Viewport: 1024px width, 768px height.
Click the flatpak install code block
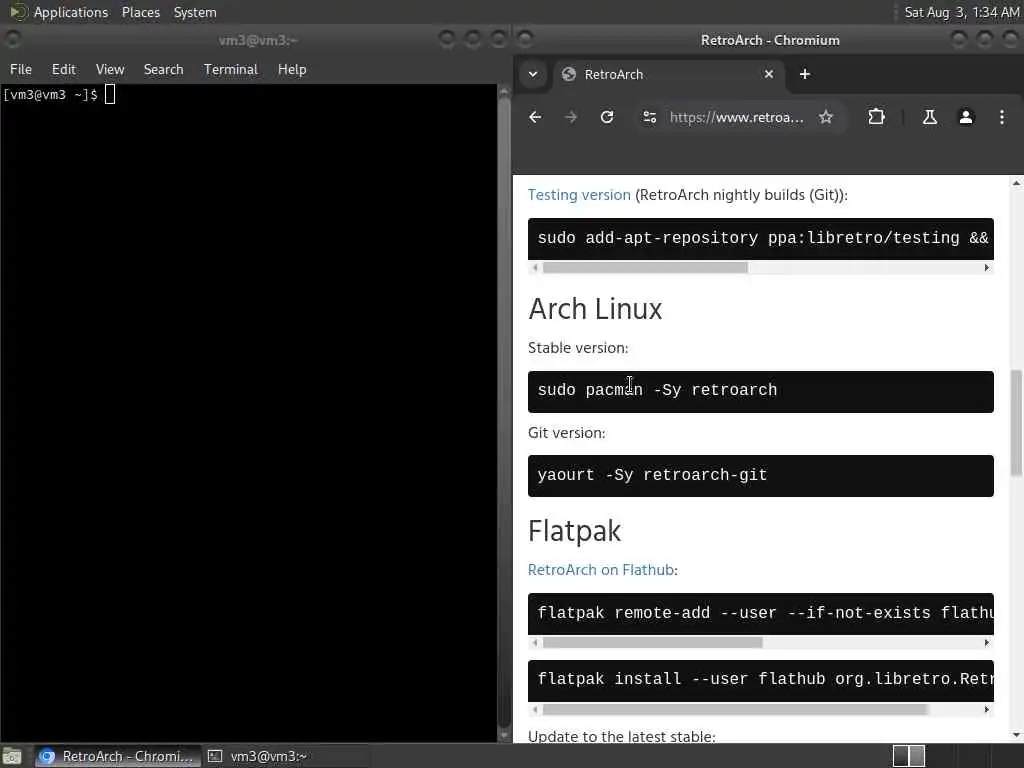760,680
